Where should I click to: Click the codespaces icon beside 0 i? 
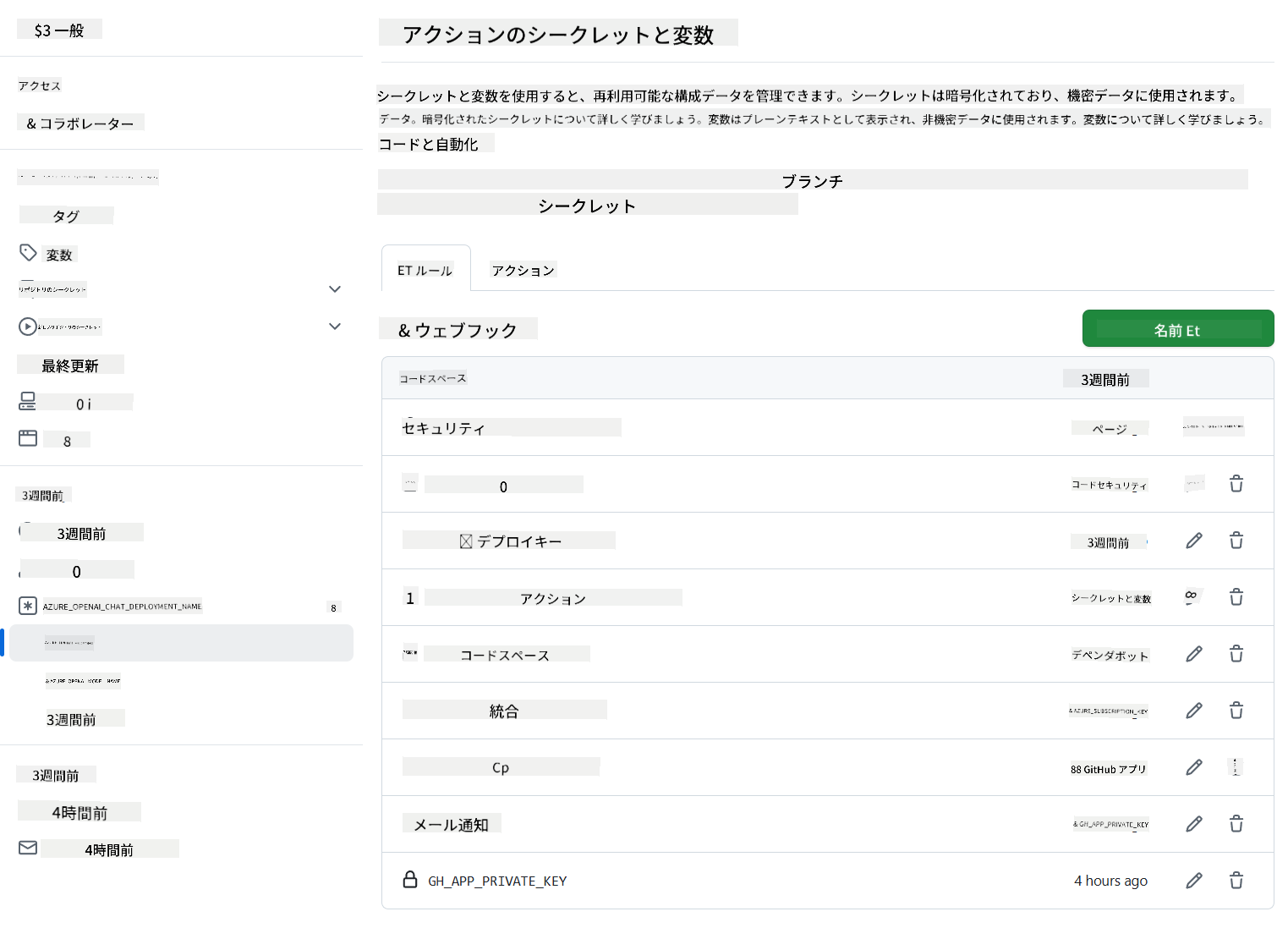tap(28, 401)
